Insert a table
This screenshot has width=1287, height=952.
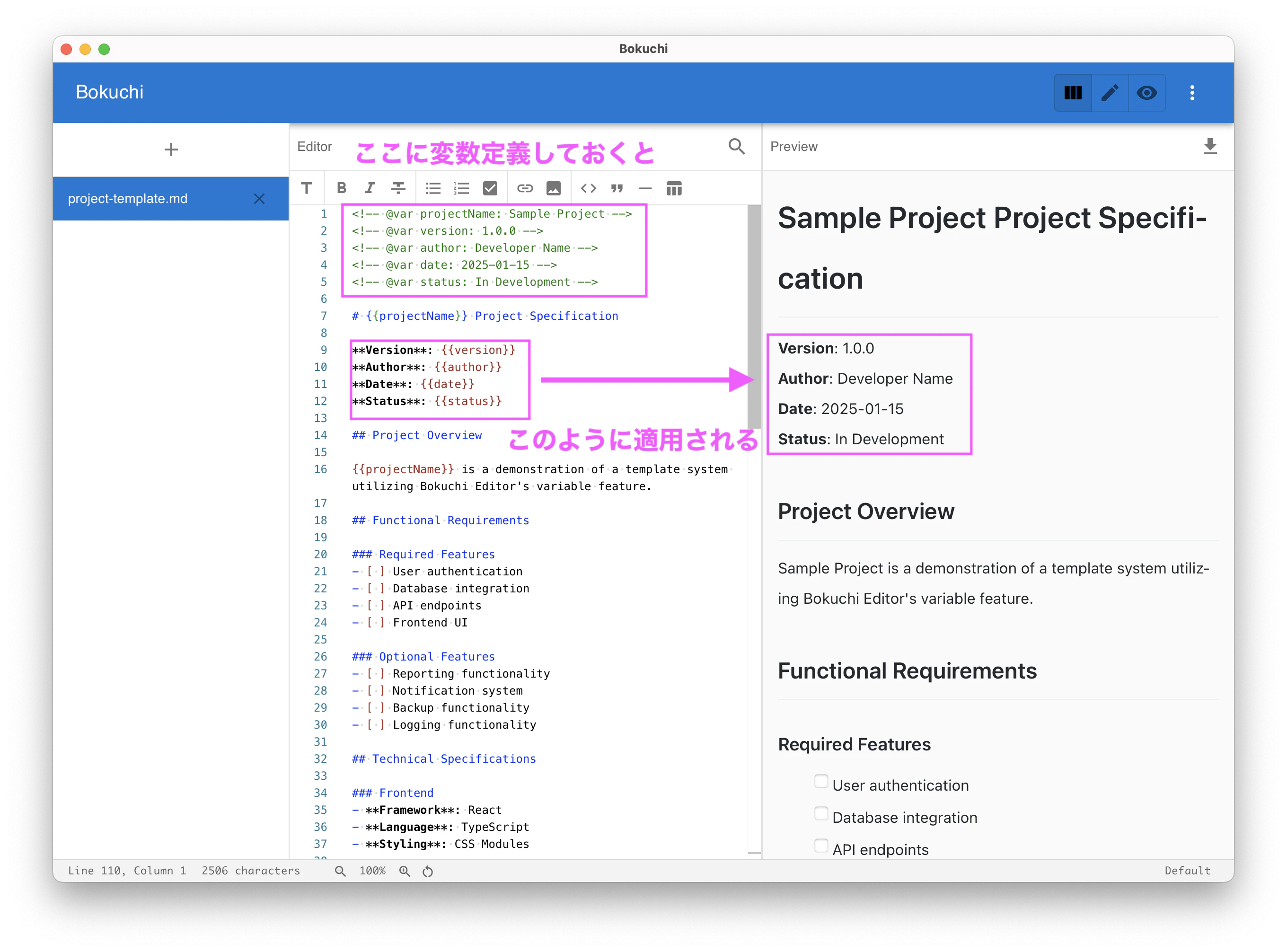pos(674,188)
